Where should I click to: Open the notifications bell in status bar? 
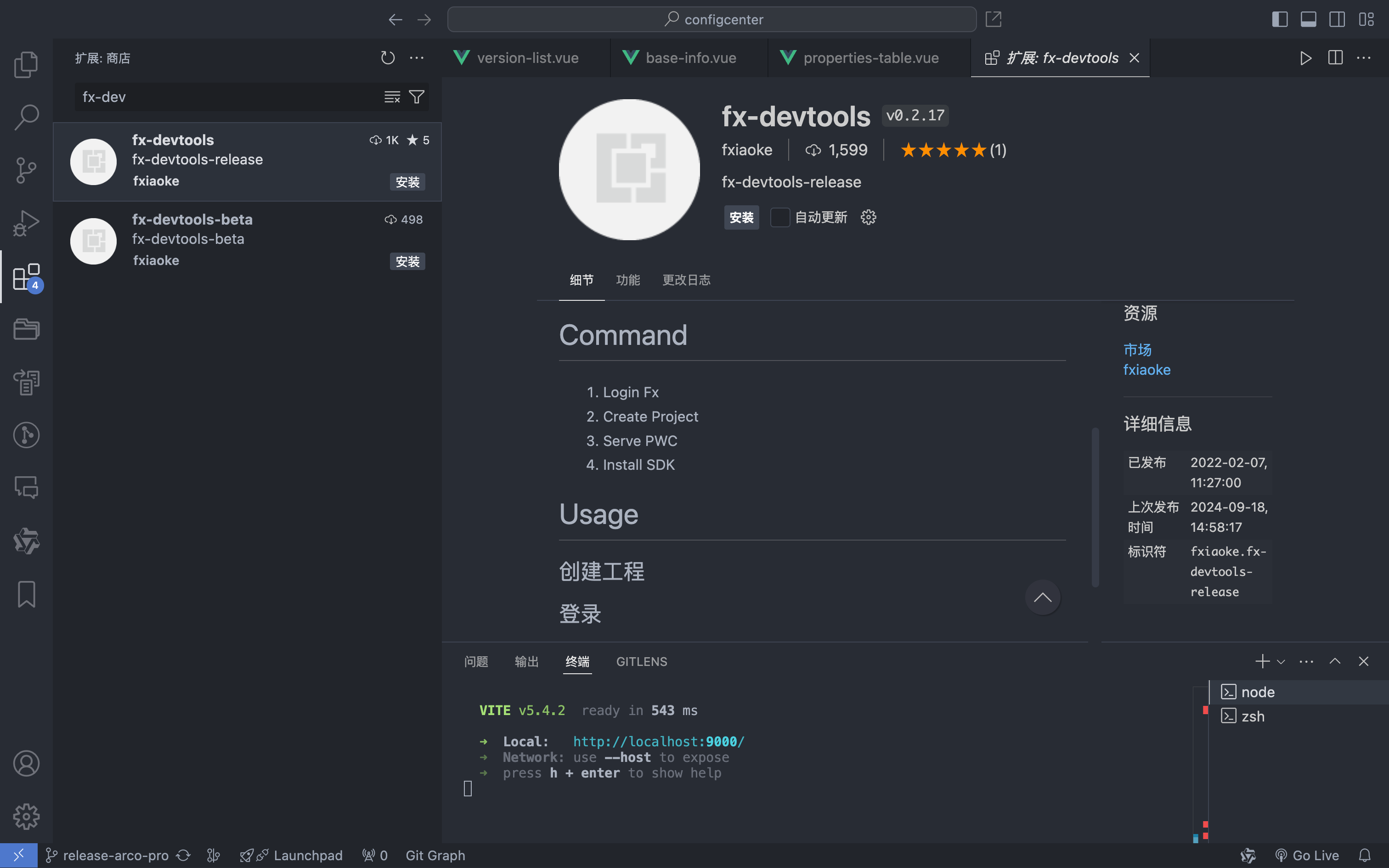[1365, 855]
